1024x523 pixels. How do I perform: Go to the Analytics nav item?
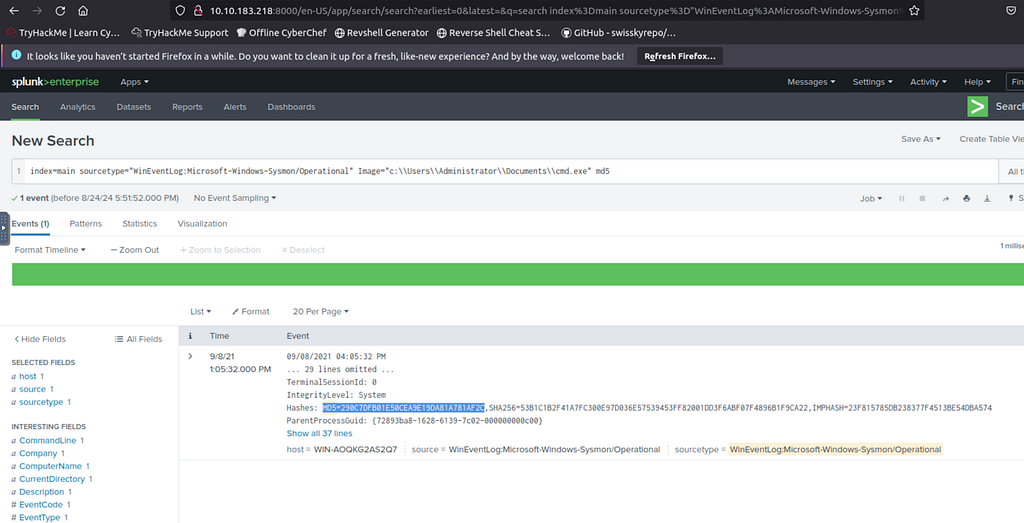point(78,107)
